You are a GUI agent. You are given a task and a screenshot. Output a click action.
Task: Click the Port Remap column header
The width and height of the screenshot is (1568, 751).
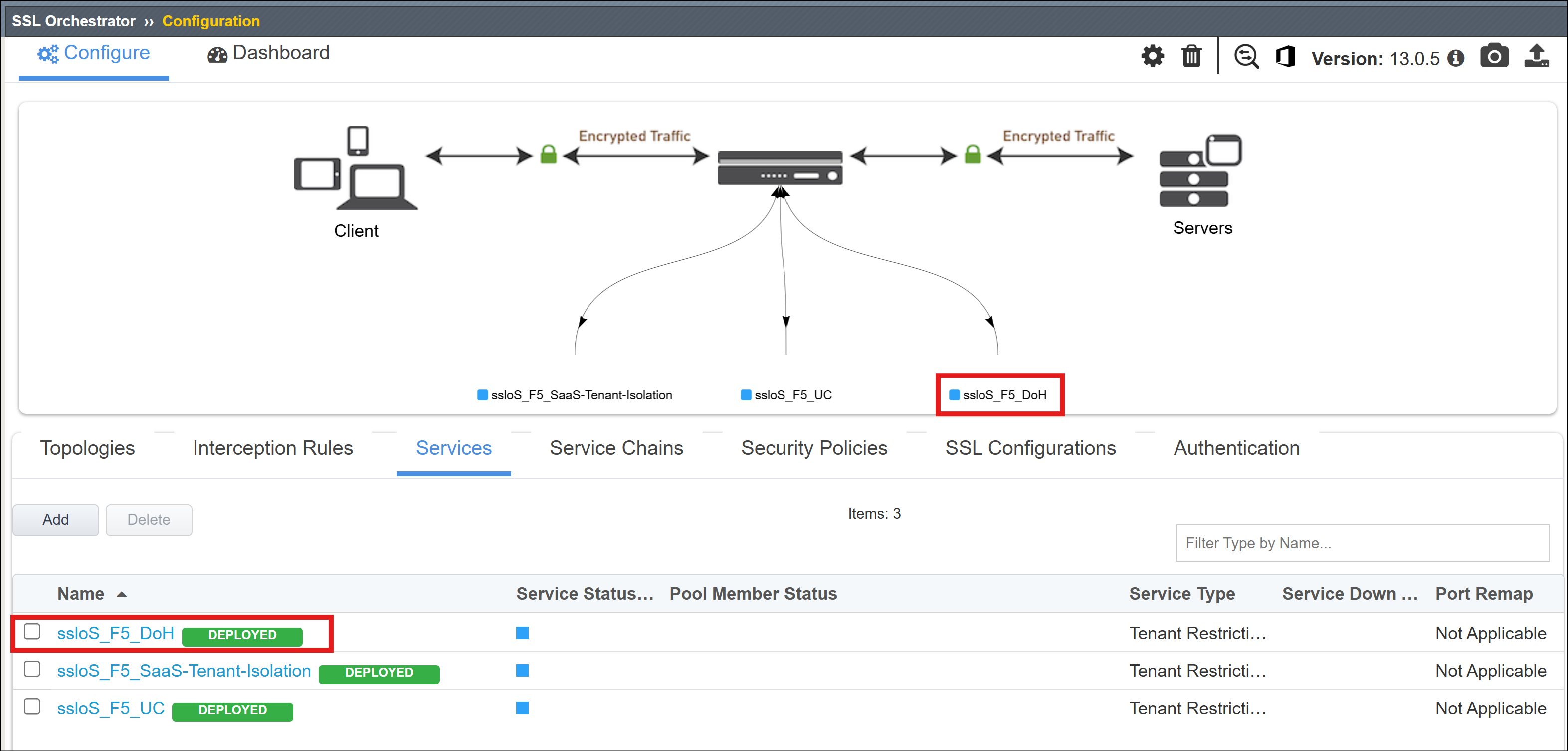(x=1483, y=593)
